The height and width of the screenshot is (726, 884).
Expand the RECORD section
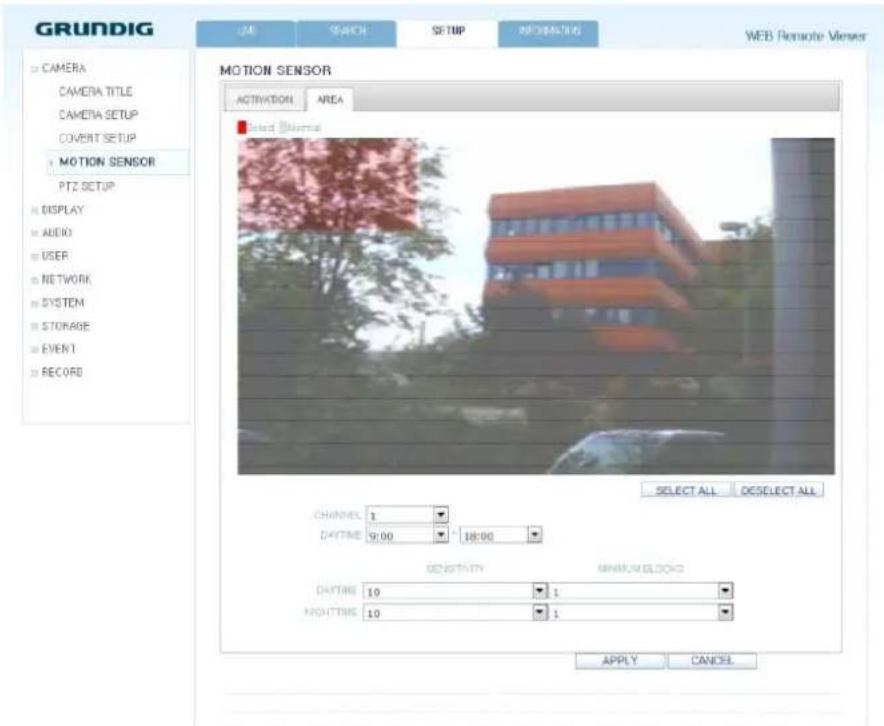35,373
